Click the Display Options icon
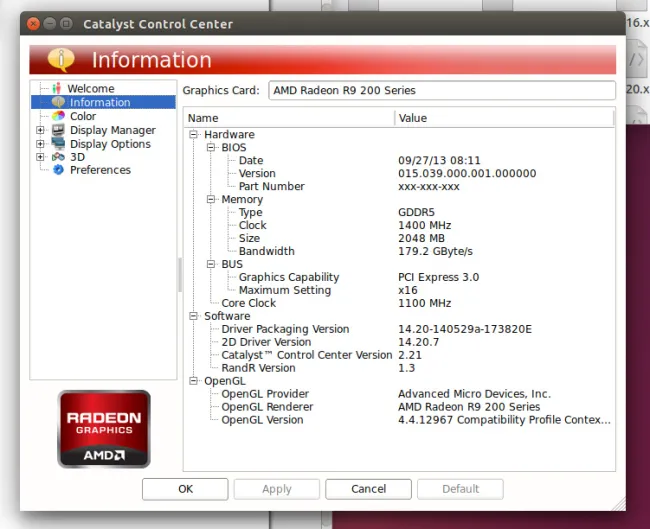 [58, 144]
